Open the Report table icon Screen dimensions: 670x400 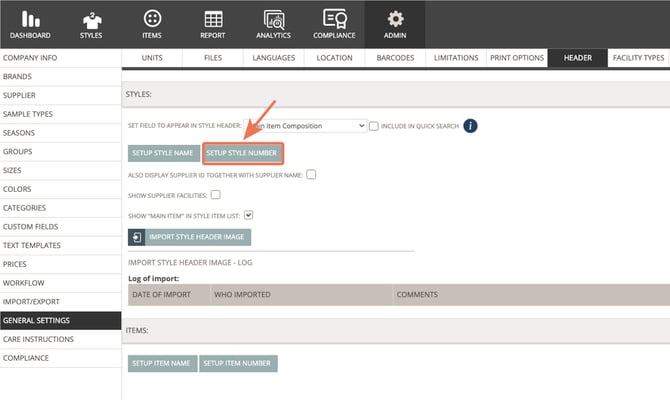click(213, 18)
